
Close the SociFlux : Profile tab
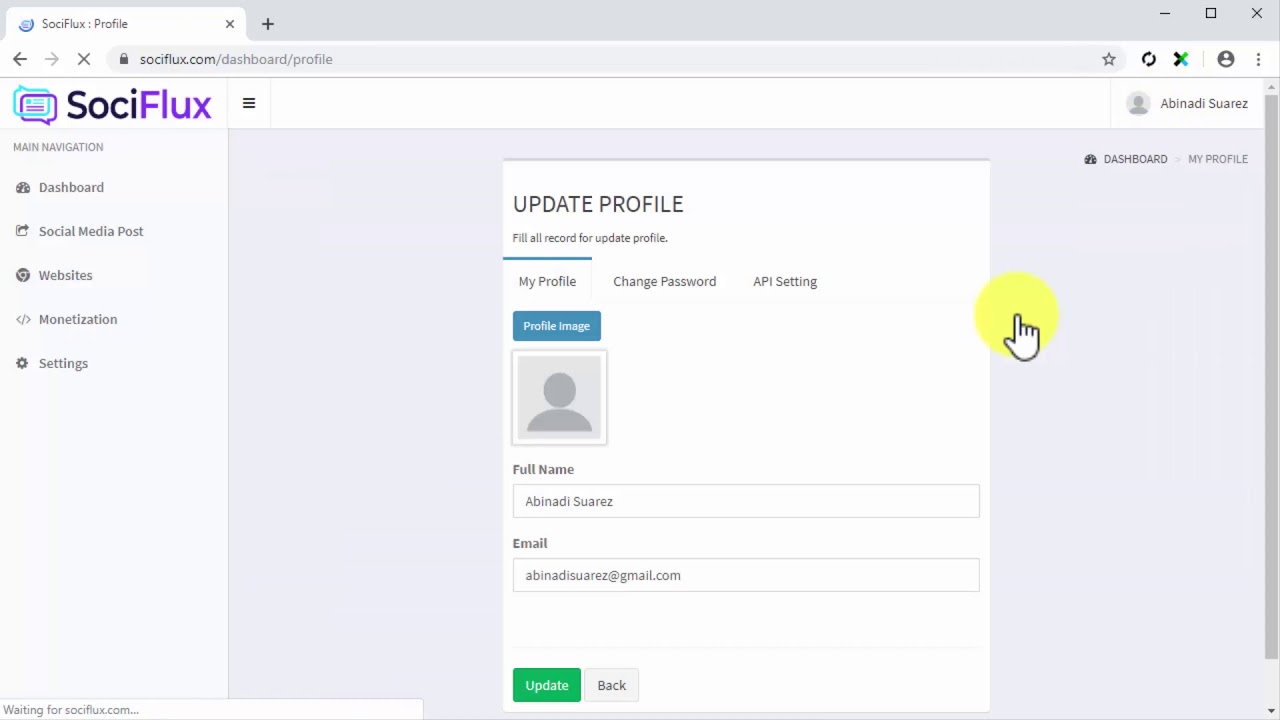(230, 24)
